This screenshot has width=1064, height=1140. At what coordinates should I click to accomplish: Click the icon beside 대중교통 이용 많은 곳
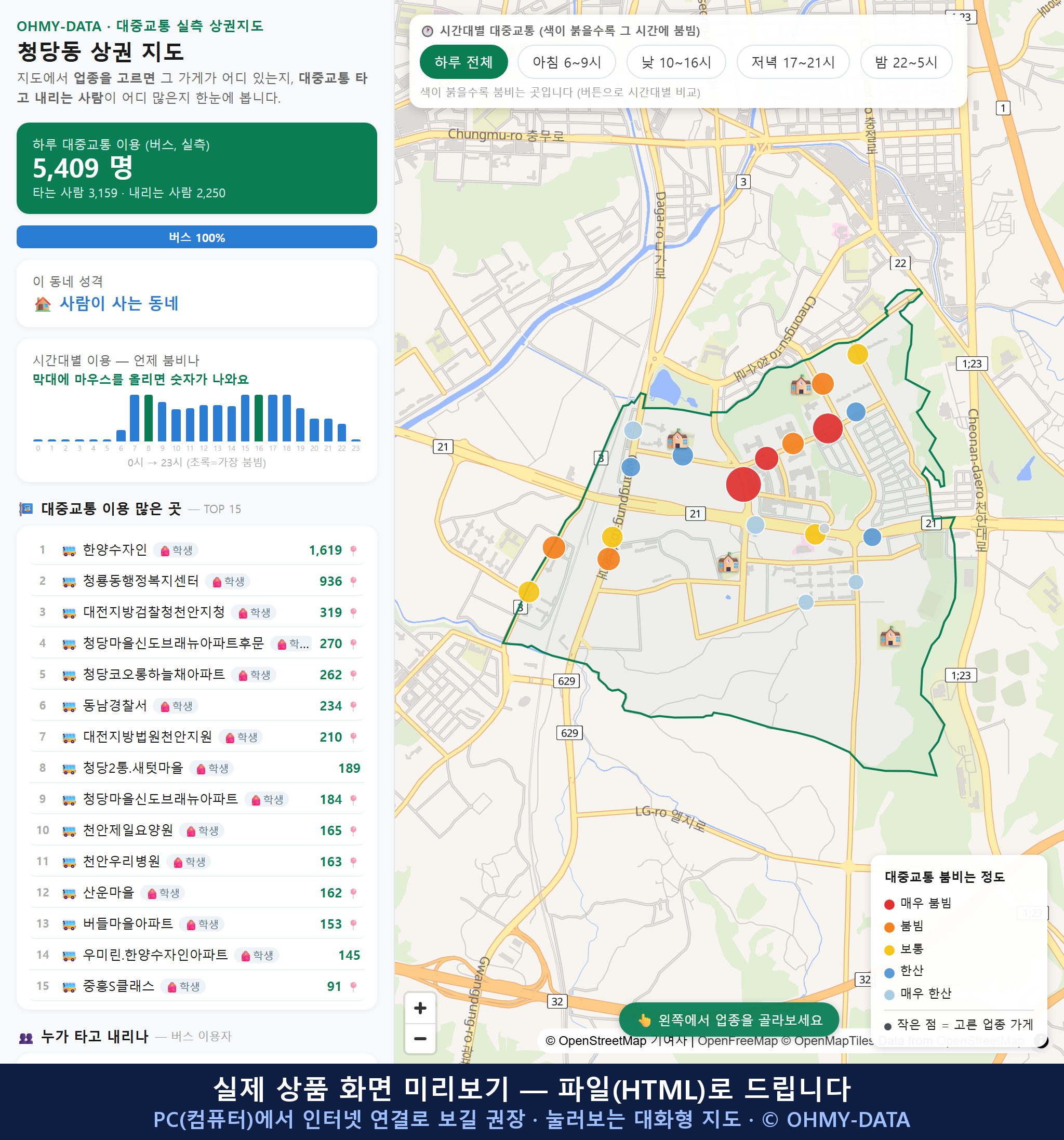pos(26,509)
